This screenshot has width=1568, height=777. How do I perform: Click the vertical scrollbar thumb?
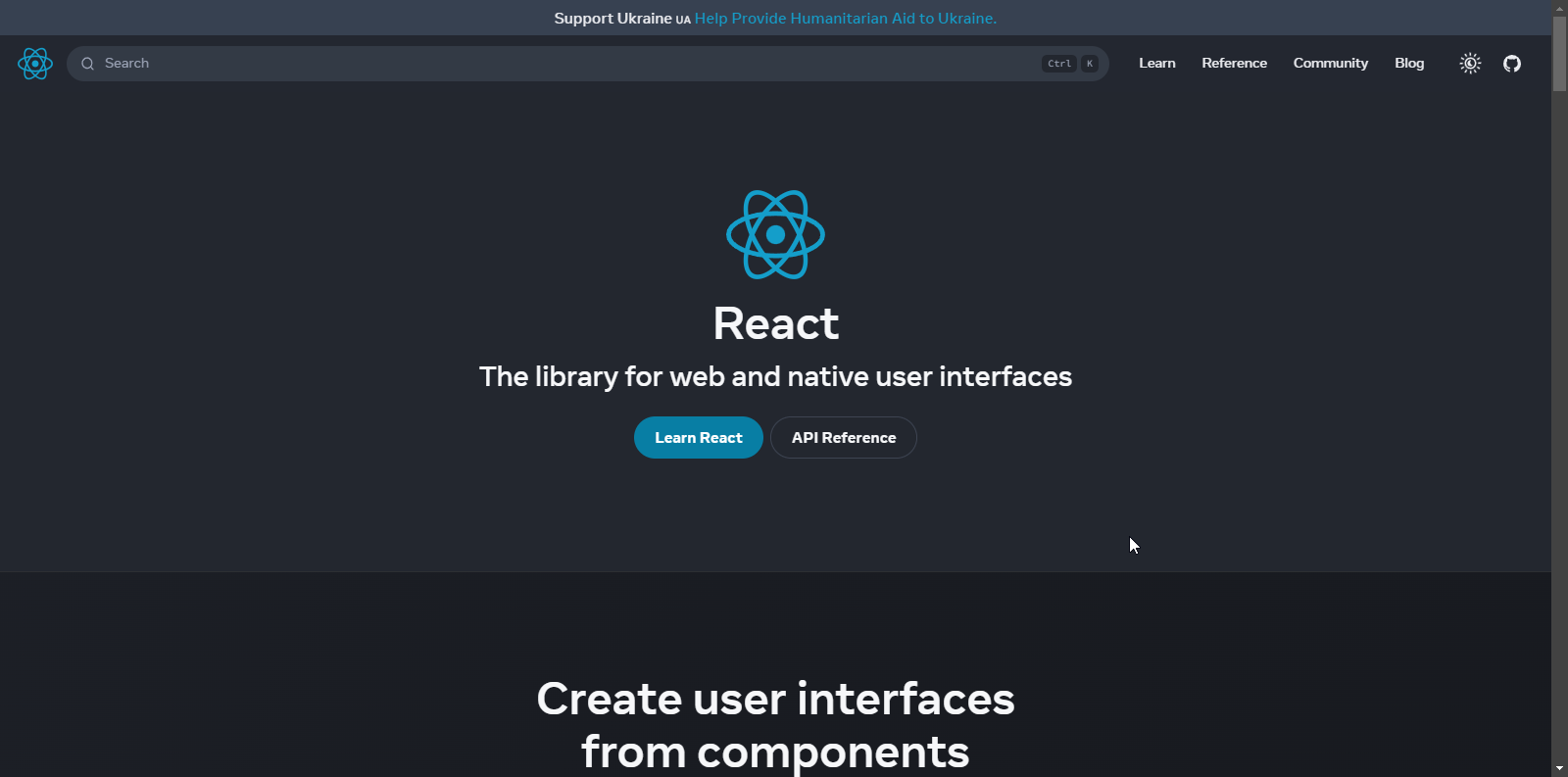[1559, 54]
